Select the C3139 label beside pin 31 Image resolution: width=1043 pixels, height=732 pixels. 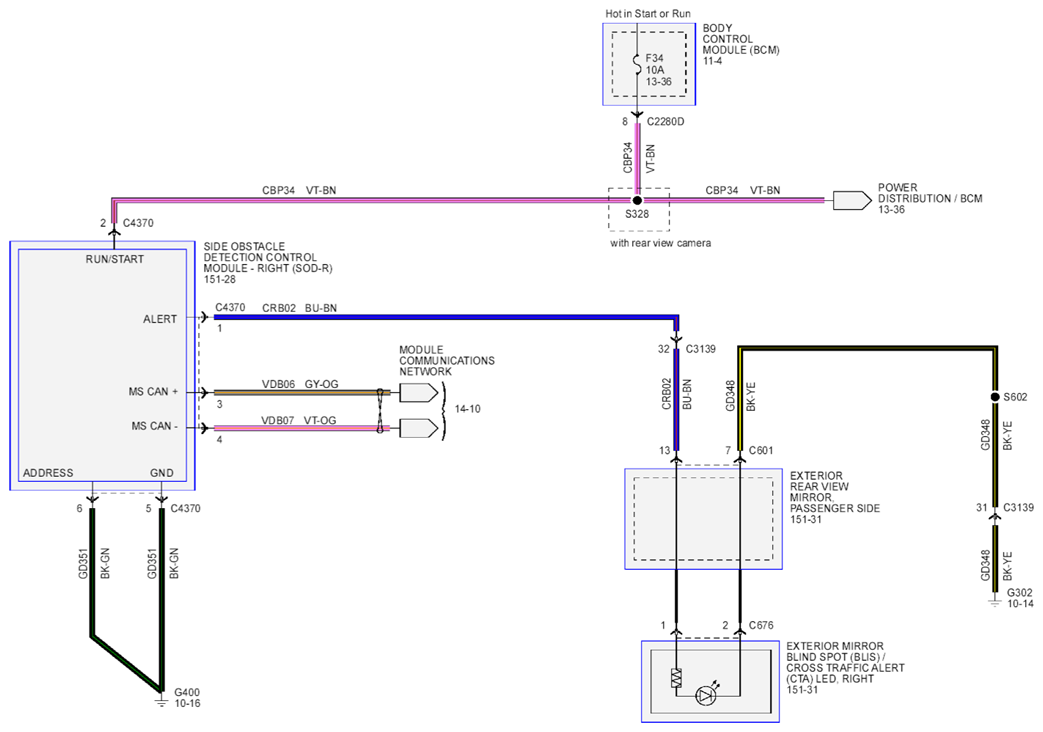pyautogui.click(x=1018, y=507)
